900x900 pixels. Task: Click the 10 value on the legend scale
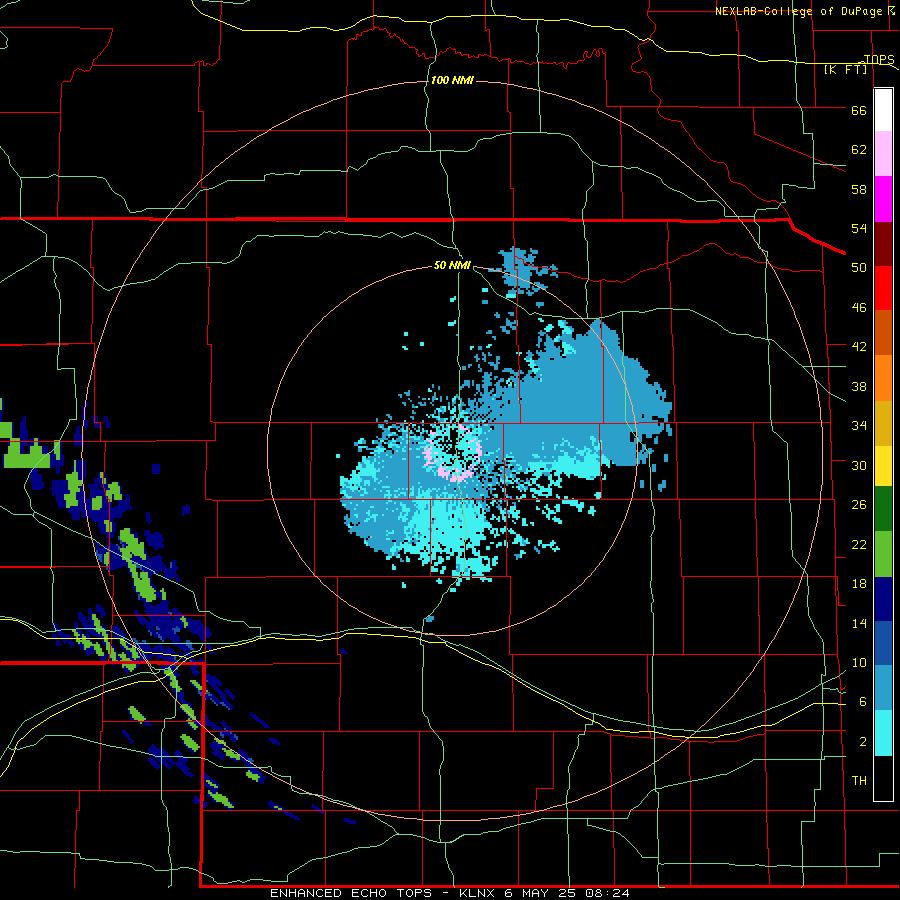[859, 662]
